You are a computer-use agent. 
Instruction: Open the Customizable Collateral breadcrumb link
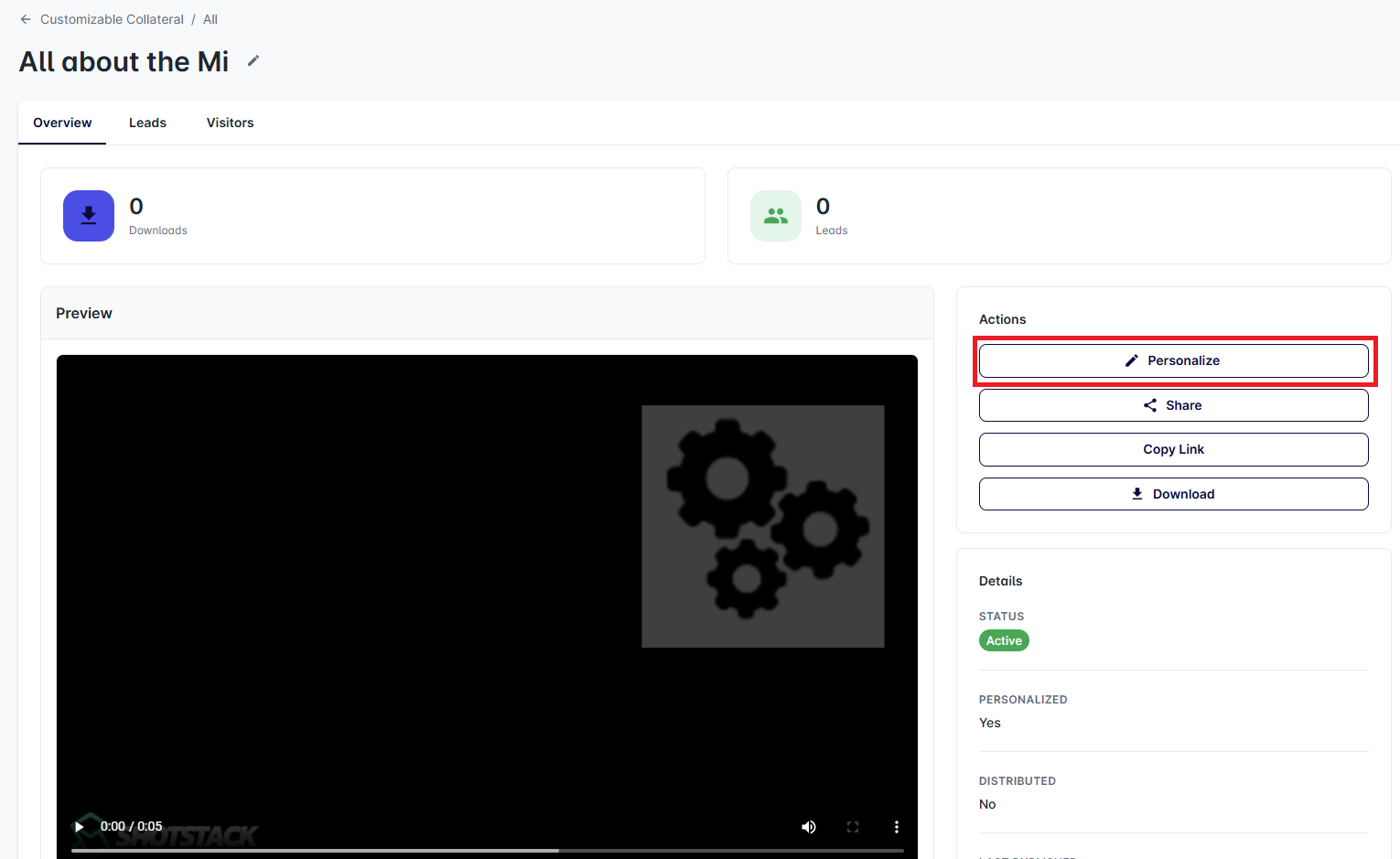112,19
